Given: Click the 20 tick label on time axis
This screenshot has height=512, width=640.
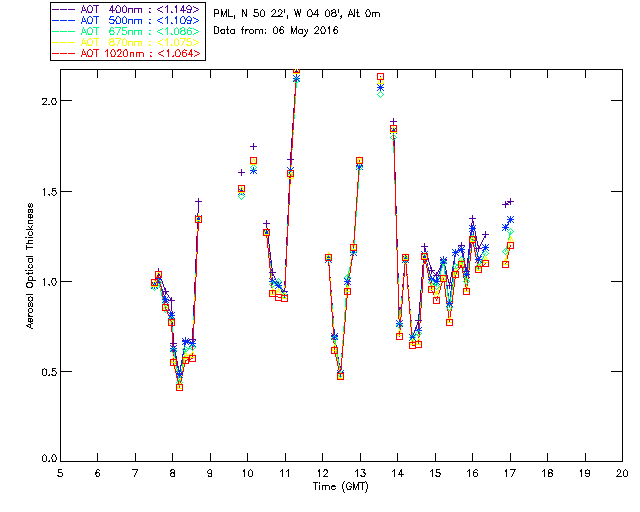Looking at the screenshot, I should click(x=622, y=472).
